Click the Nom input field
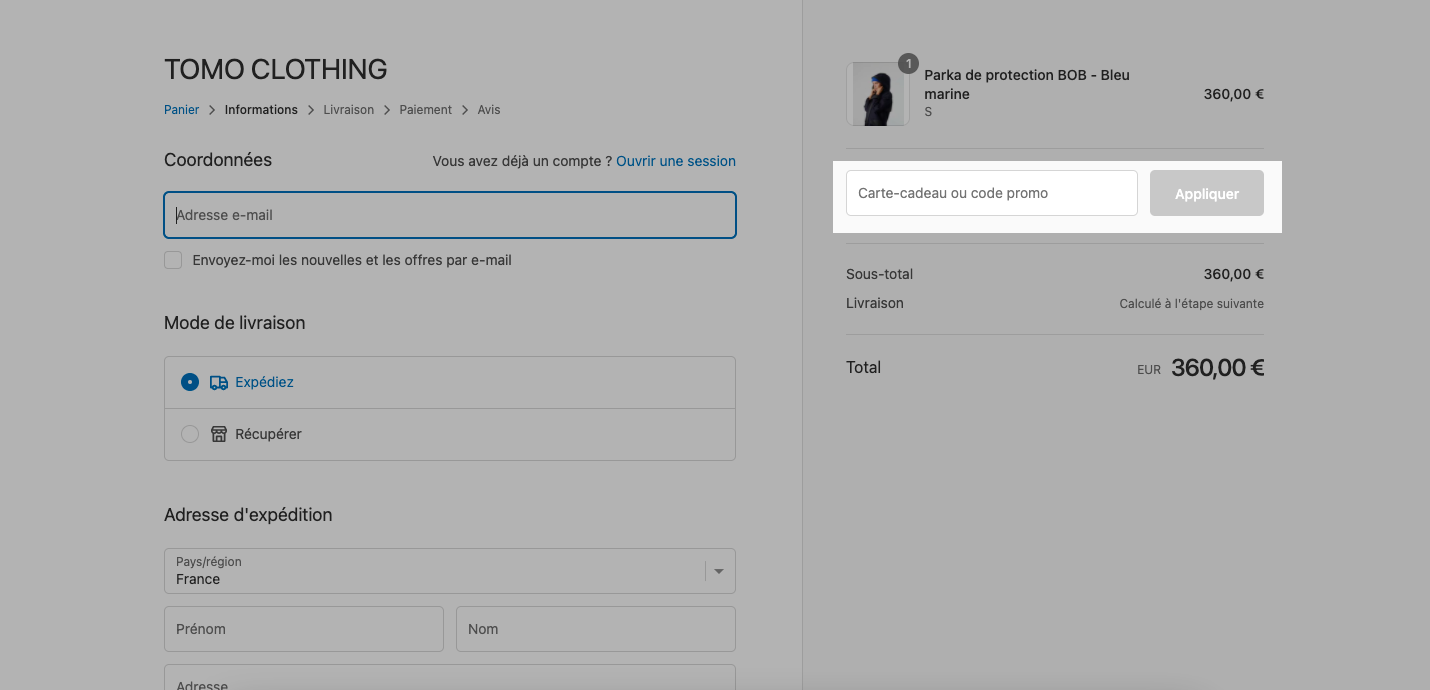The image size is (1430, 690). [x=596, y=629]
